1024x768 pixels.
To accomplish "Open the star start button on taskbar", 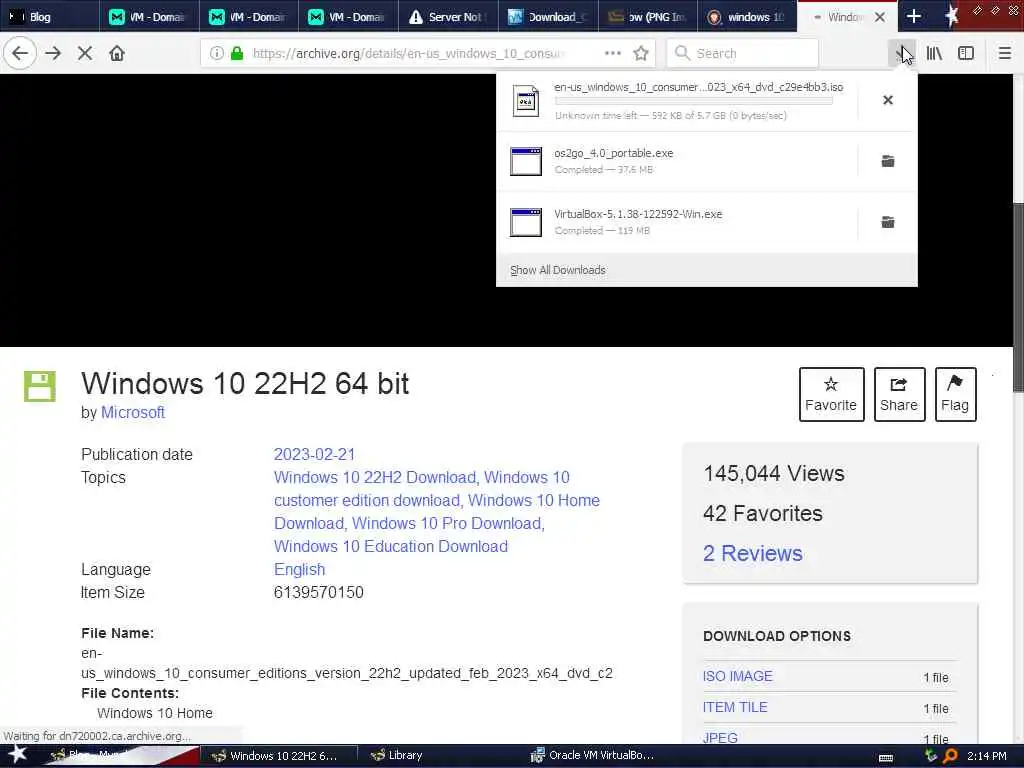I will (x=17, y=755).
